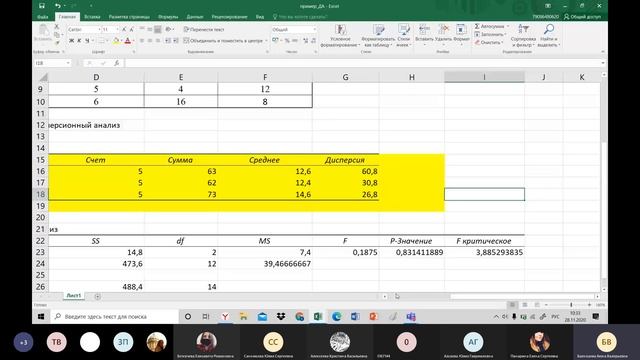Click the Format Painter brush icon
This screenshot has width=640, height=360.
57,42
